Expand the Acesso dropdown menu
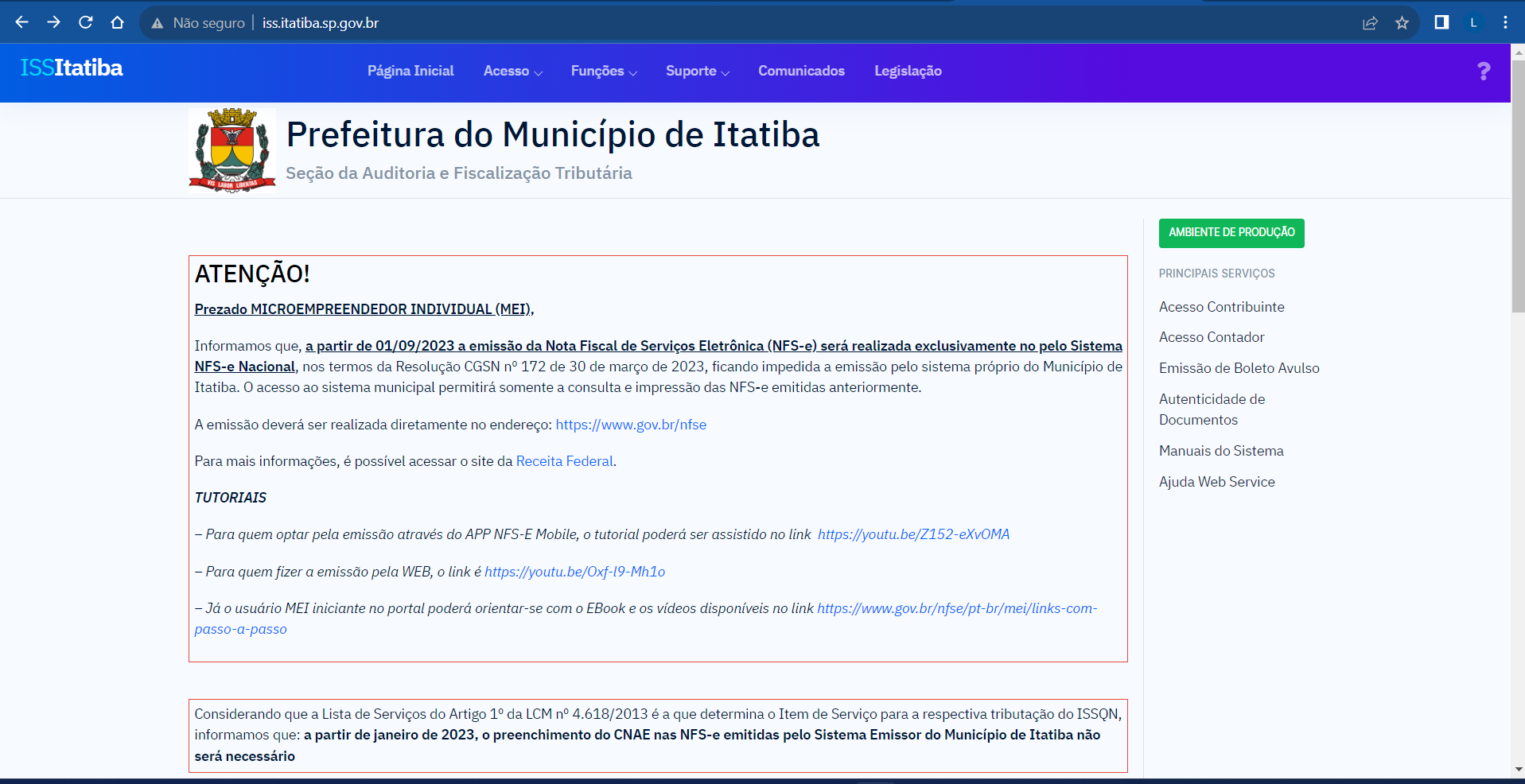The image size is (1525, 784). pyautogui.click(x=513, y=71)
